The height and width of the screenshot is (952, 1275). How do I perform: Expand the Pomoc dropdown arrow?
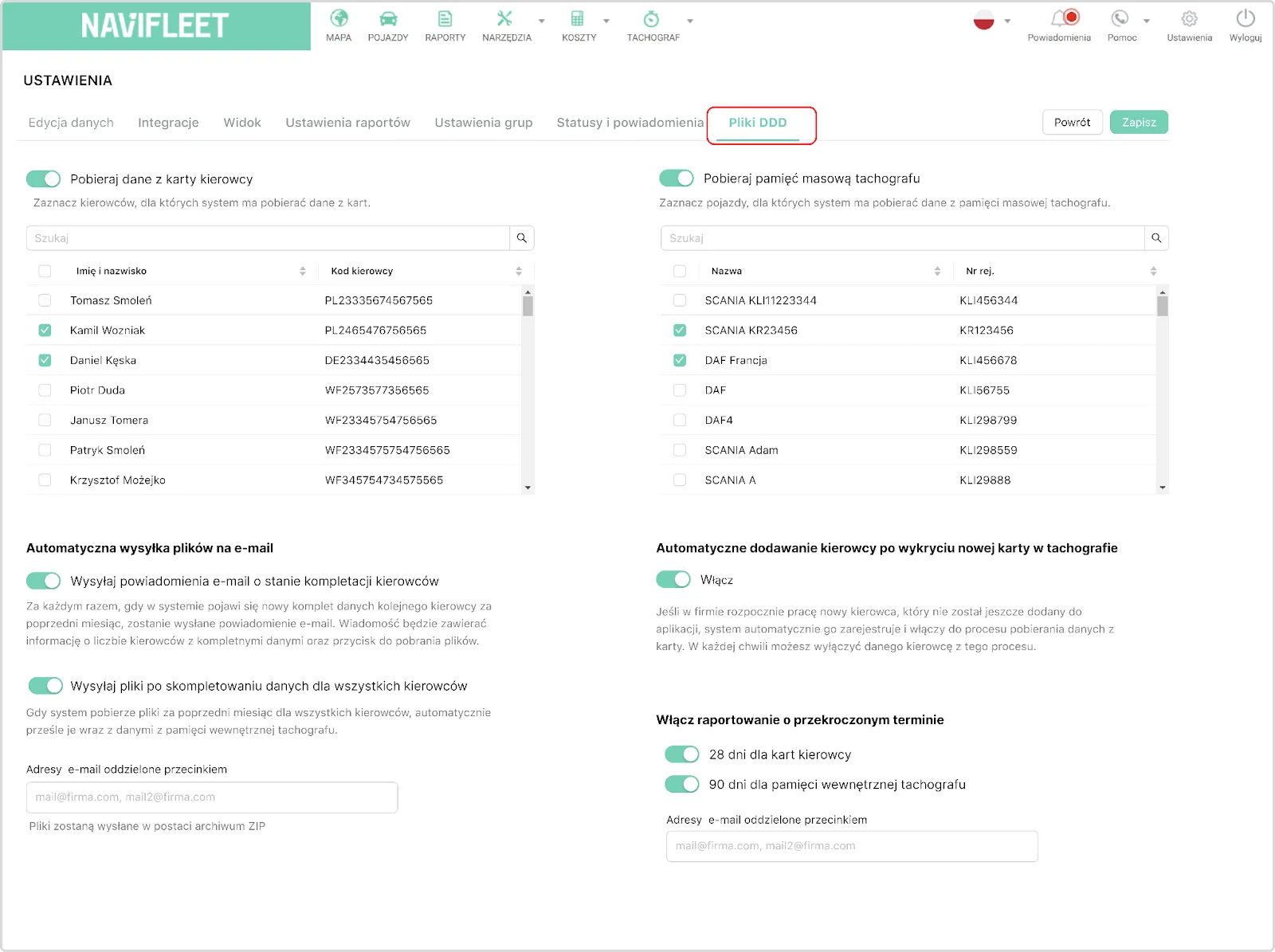(1147, 21)
